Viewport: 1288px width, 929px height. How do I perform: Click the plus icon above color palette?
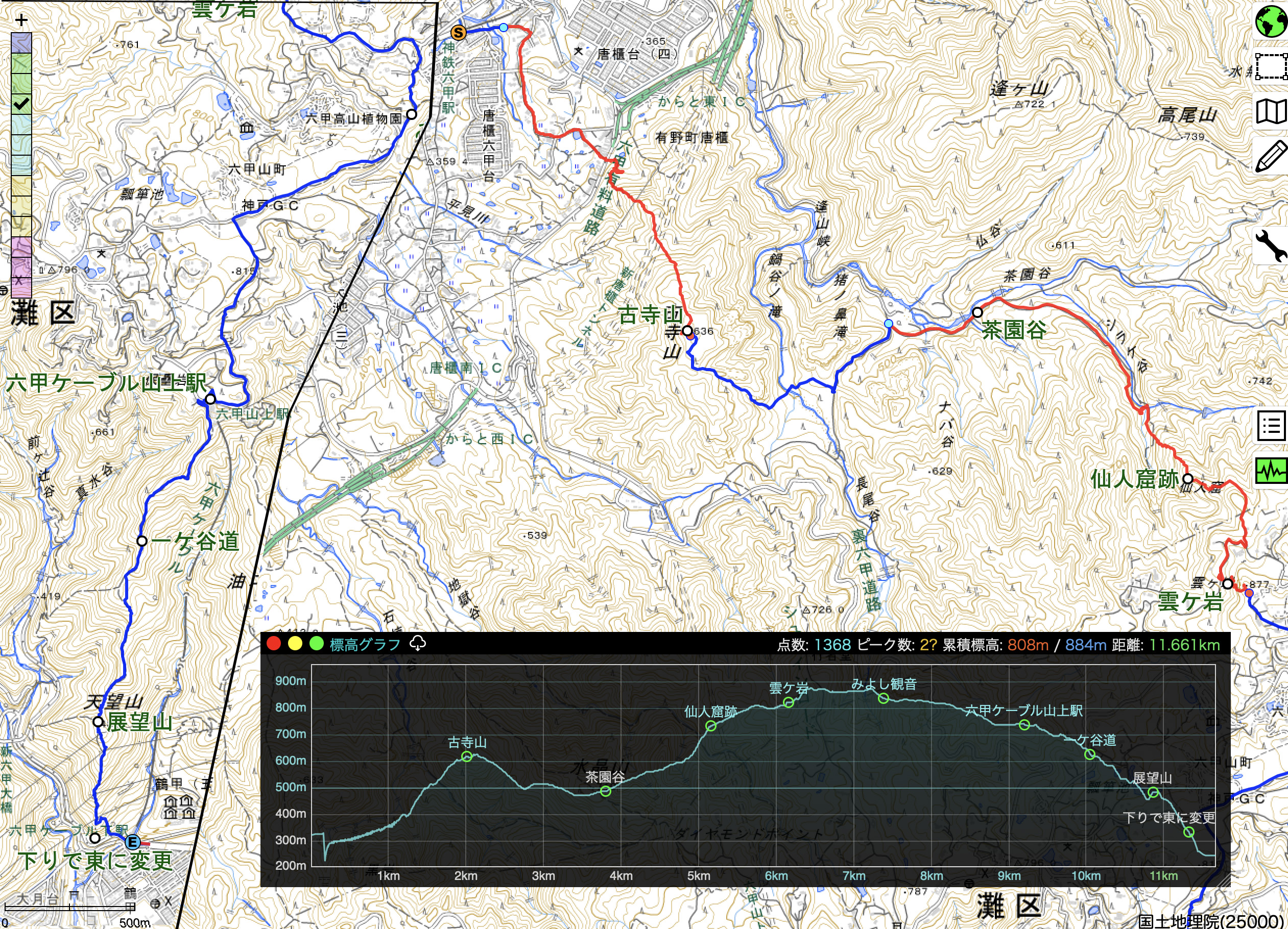click(21, 20)
